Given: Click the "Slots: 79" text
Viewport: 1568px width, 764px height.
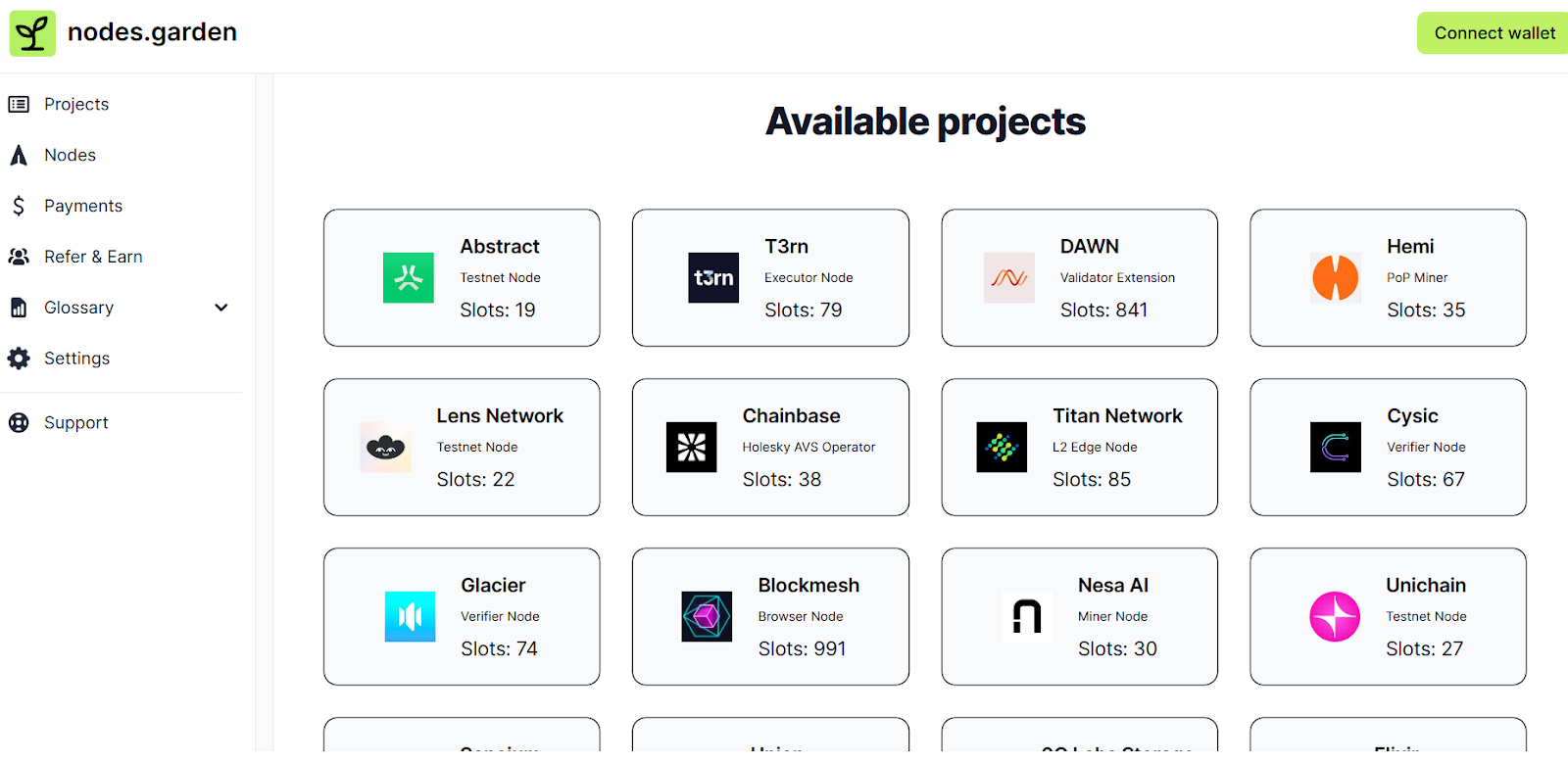Looking at the screenshot, I should coord(803,310).
